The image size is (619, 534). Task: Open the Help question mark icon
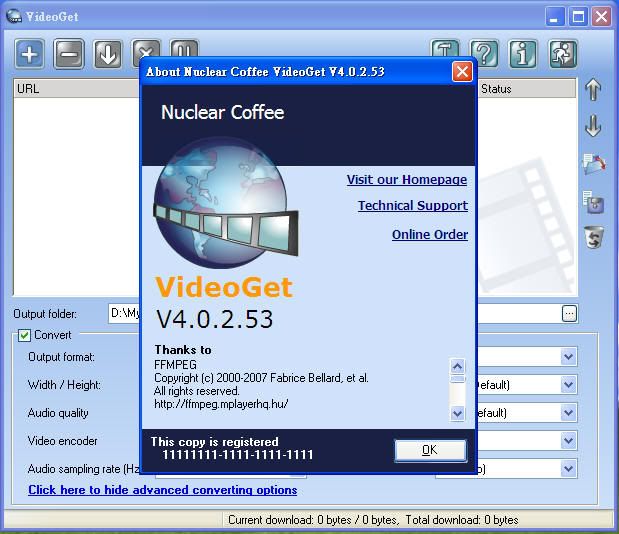click(485, 54)
